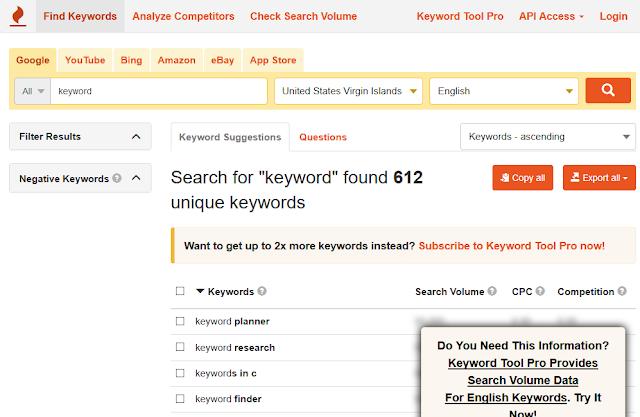Check the box for keyword planner
Viewport: 640px width, 417px height.
point(180,321)
